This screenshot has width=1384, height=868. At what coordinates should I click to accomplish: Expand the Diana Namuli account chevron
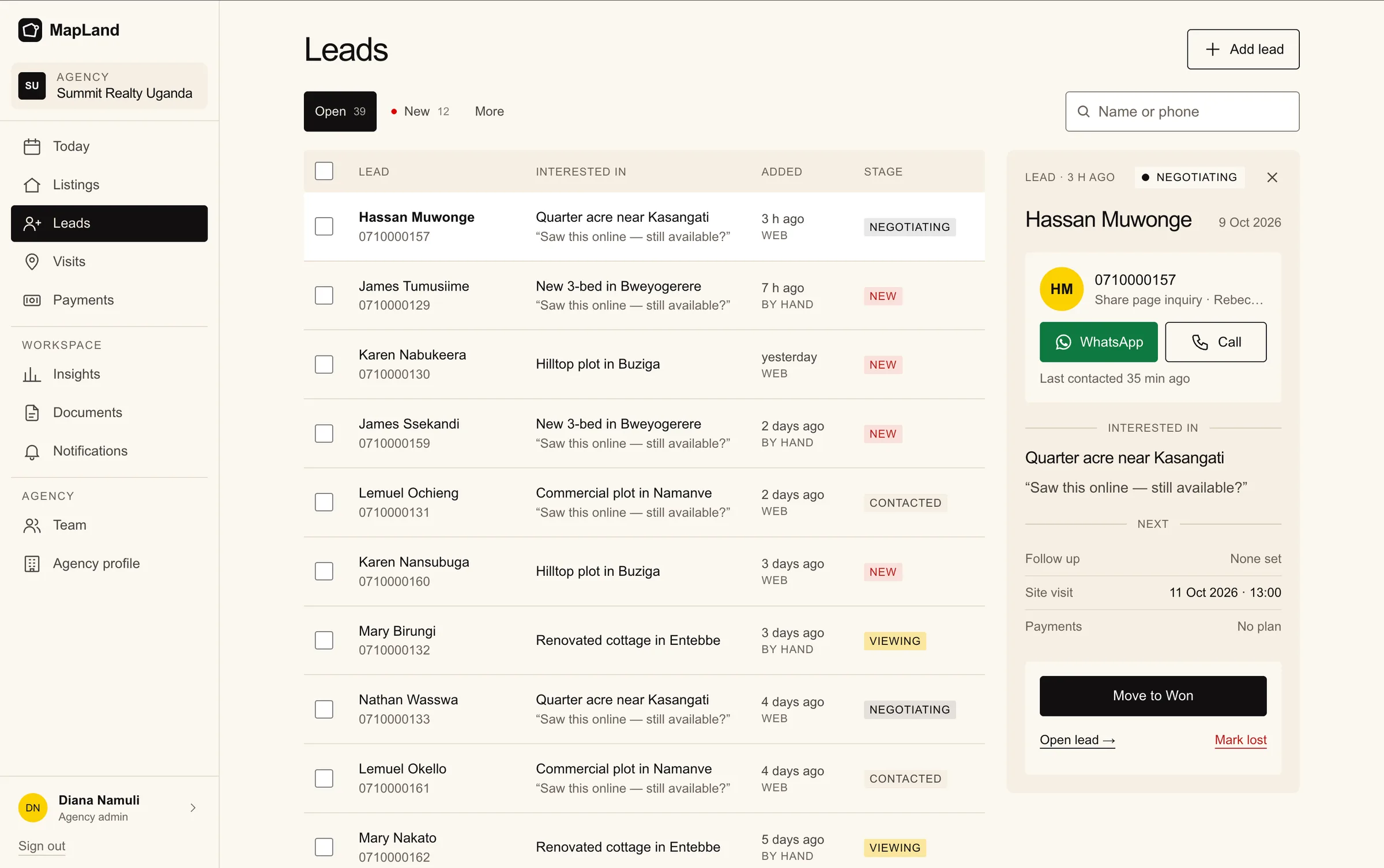pos(193,808)
